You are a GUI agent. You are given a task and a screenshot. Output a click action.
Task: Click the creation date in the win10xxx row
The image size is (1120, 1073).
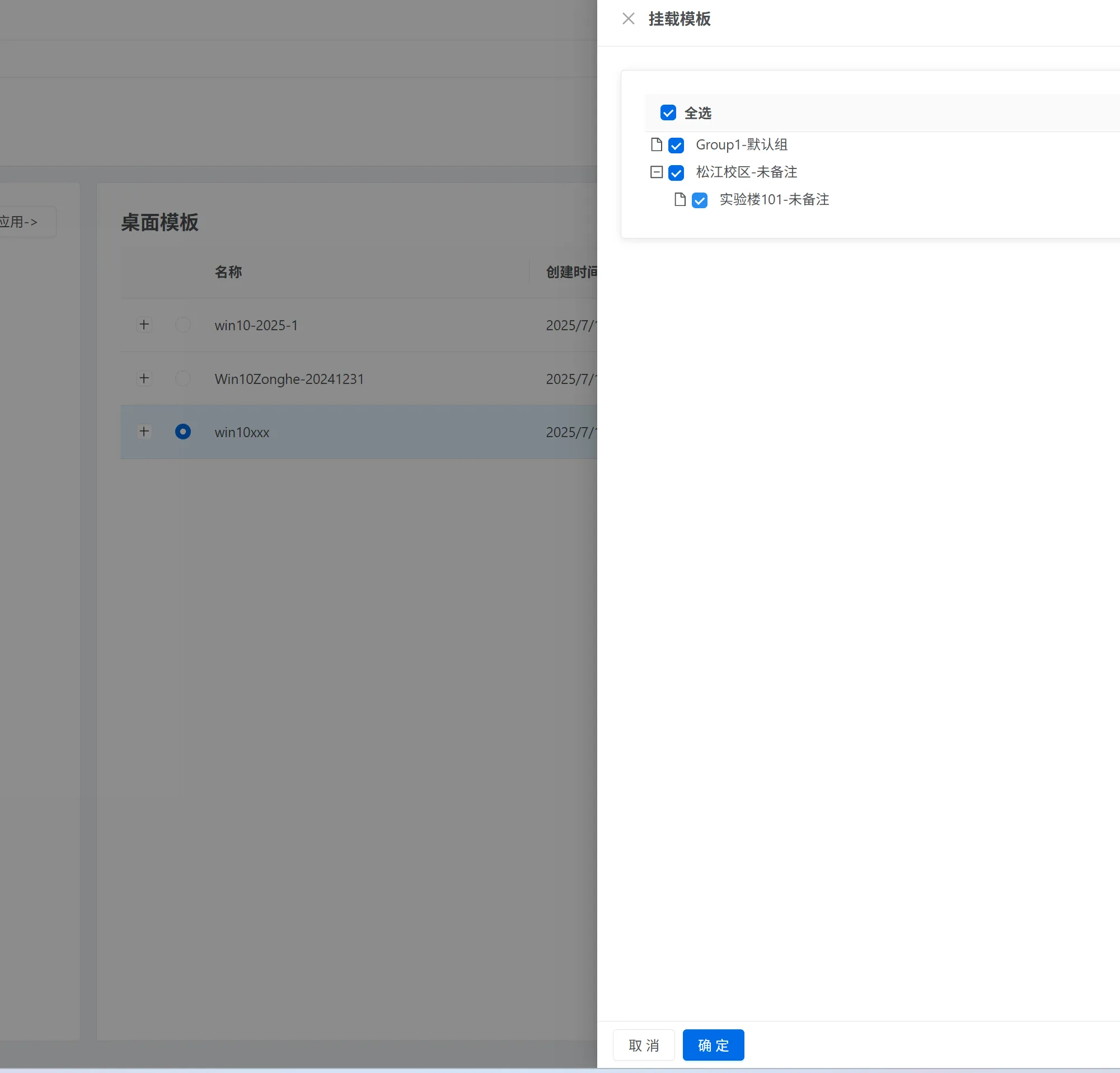(571, 433)
